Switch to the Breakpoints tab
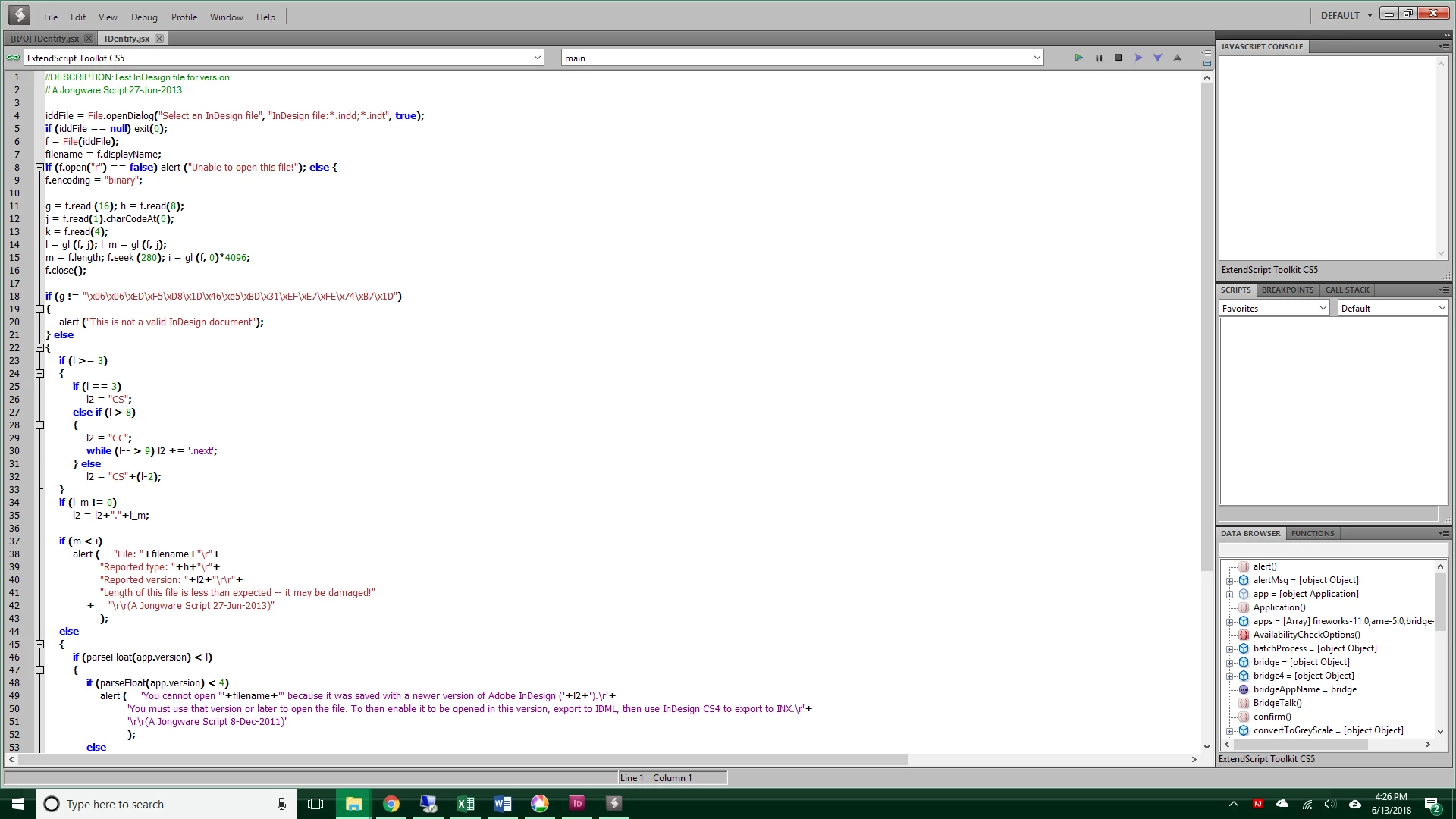 point(1287,290)
